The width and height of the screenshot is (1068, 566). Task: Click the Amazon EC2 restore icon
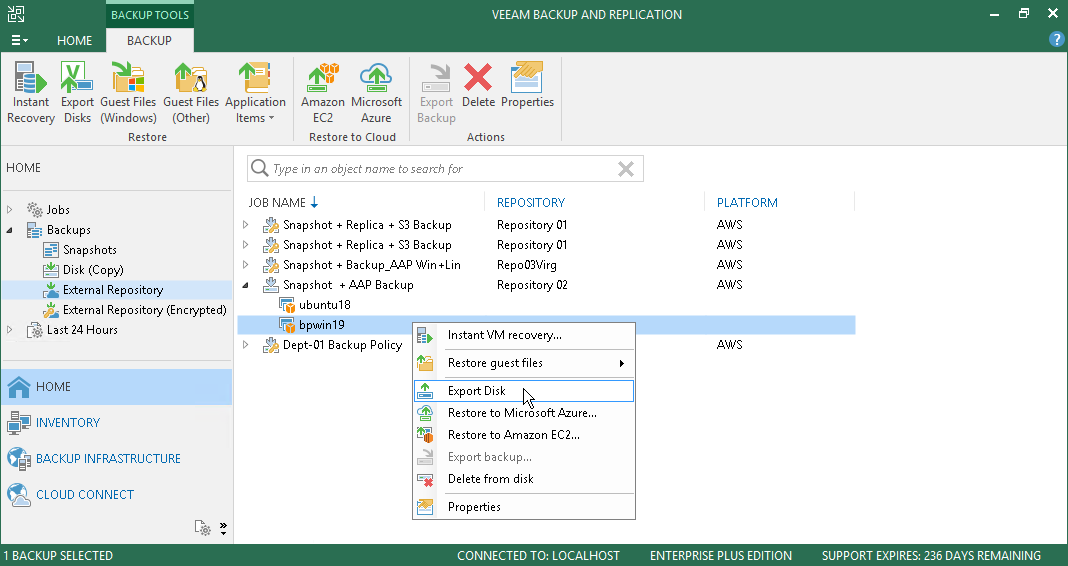(x=323, y=93)
